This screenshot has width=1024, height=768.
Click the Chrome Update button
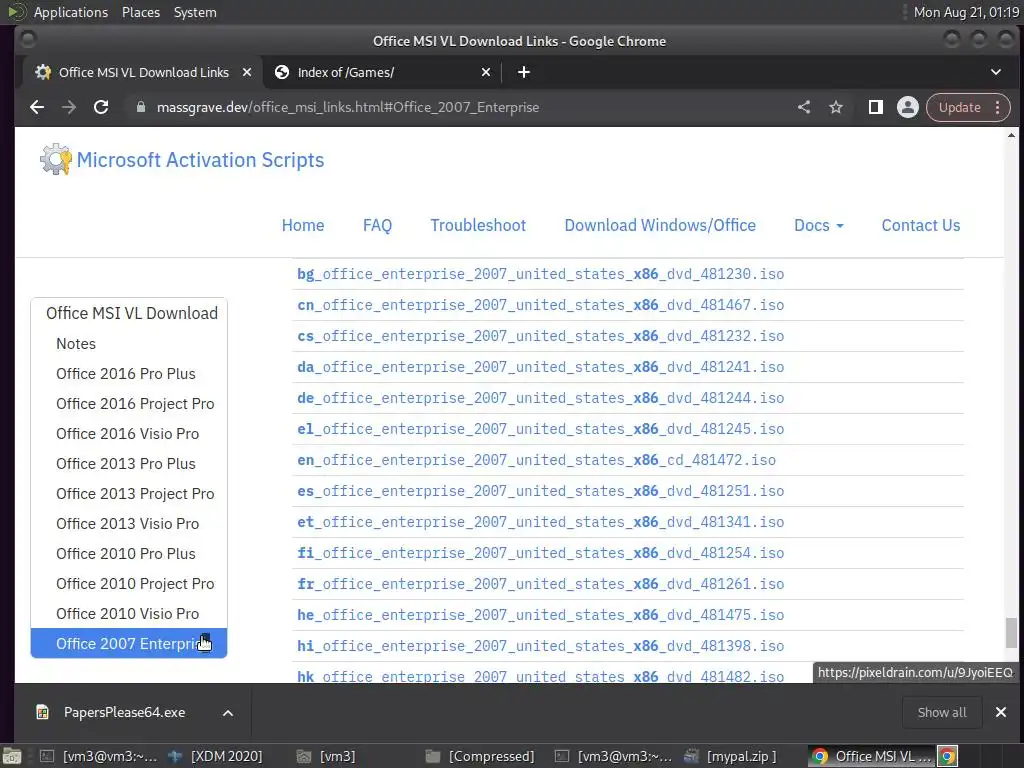(958, 107)
